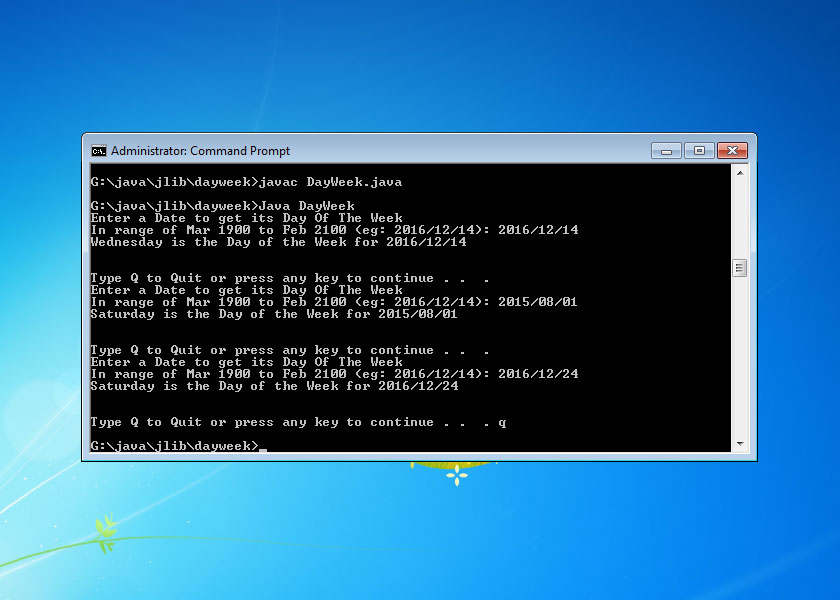Click the scrollbar track below the thumb
Screen dimensions: 840x600
click(740, 360)
